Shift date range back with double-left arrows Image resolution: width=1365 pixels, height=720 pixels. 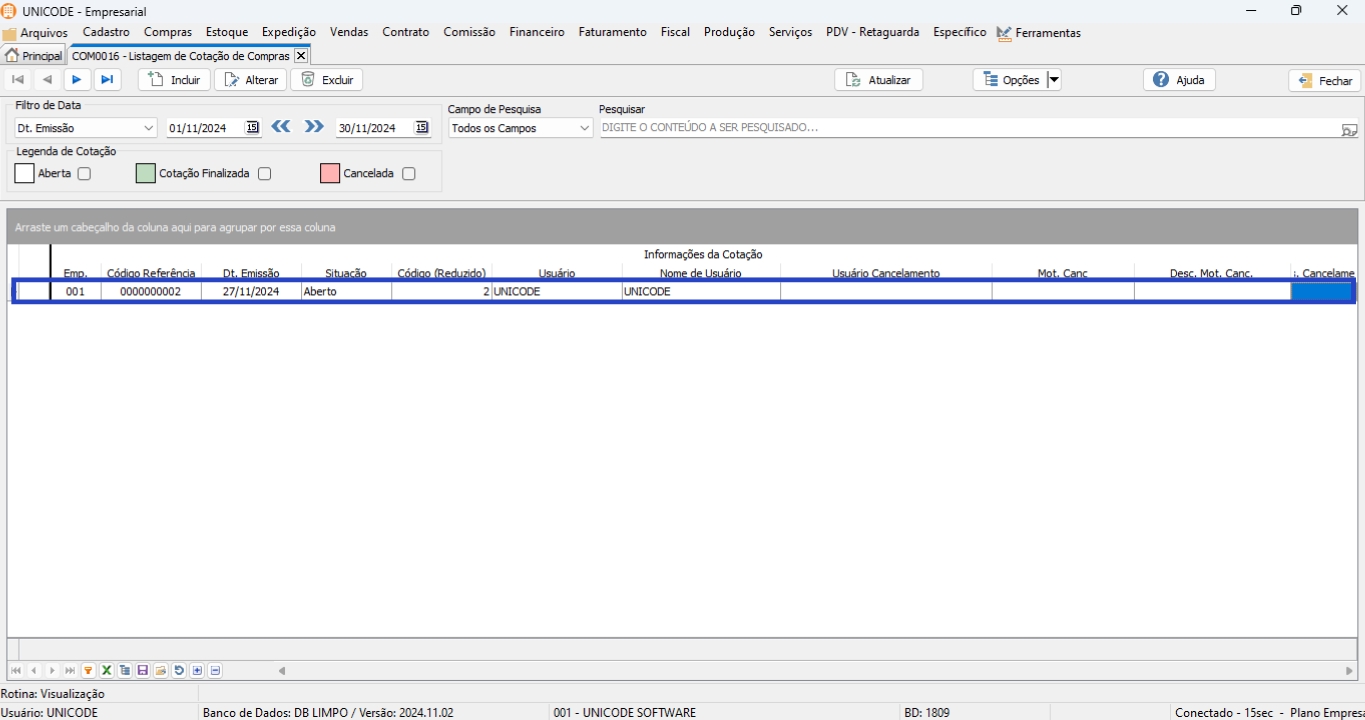(x=281, y=127)
